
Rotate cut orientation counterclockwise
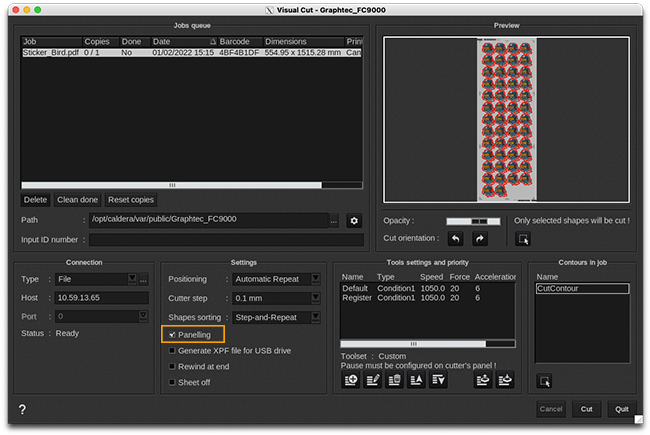[x=455, y=239]
